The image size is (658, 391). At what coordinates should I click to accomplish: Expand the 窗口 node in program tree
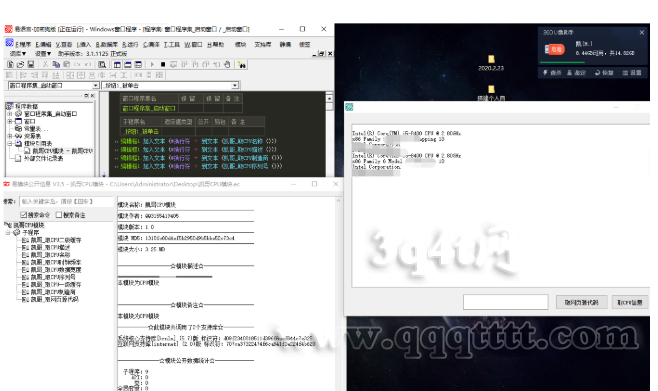(9, 121)
